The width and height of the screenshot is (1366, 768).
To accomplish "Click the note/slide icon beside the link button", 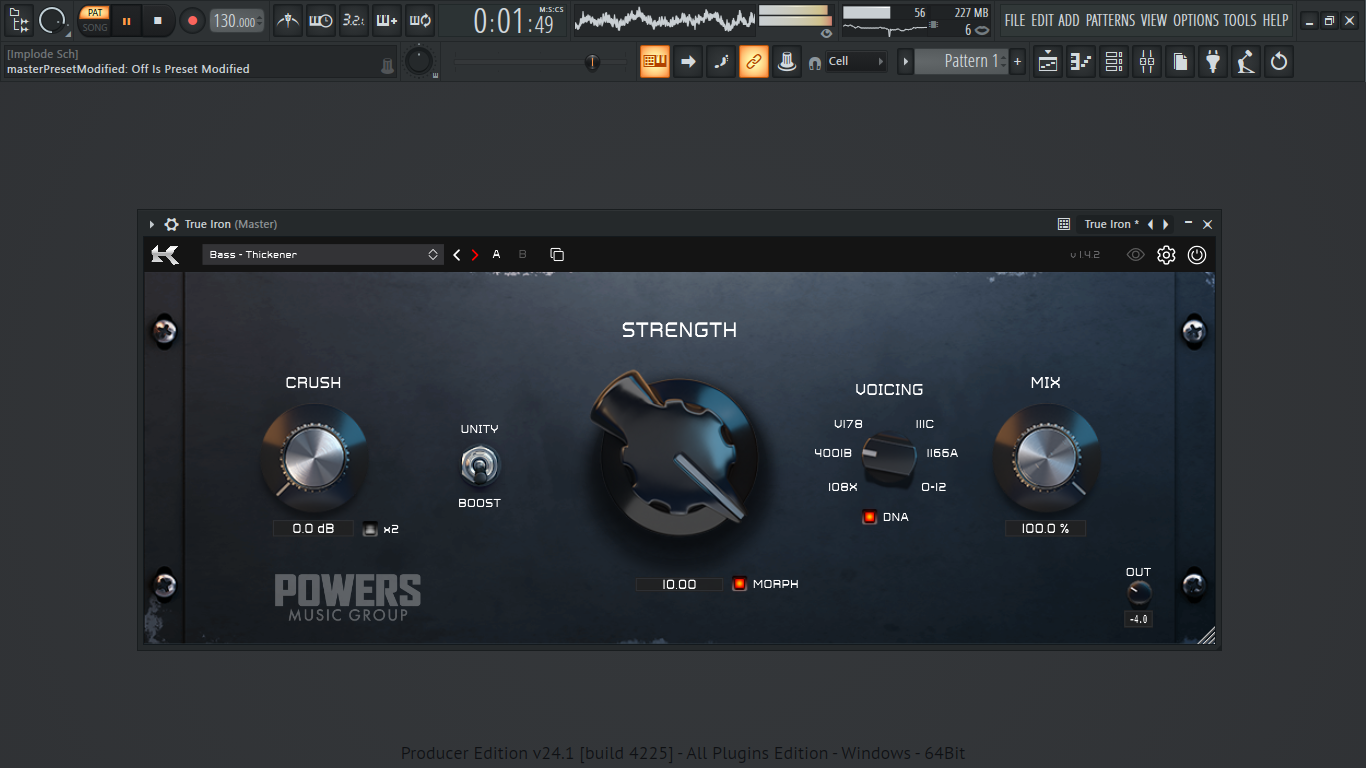I will coord(721,62).
